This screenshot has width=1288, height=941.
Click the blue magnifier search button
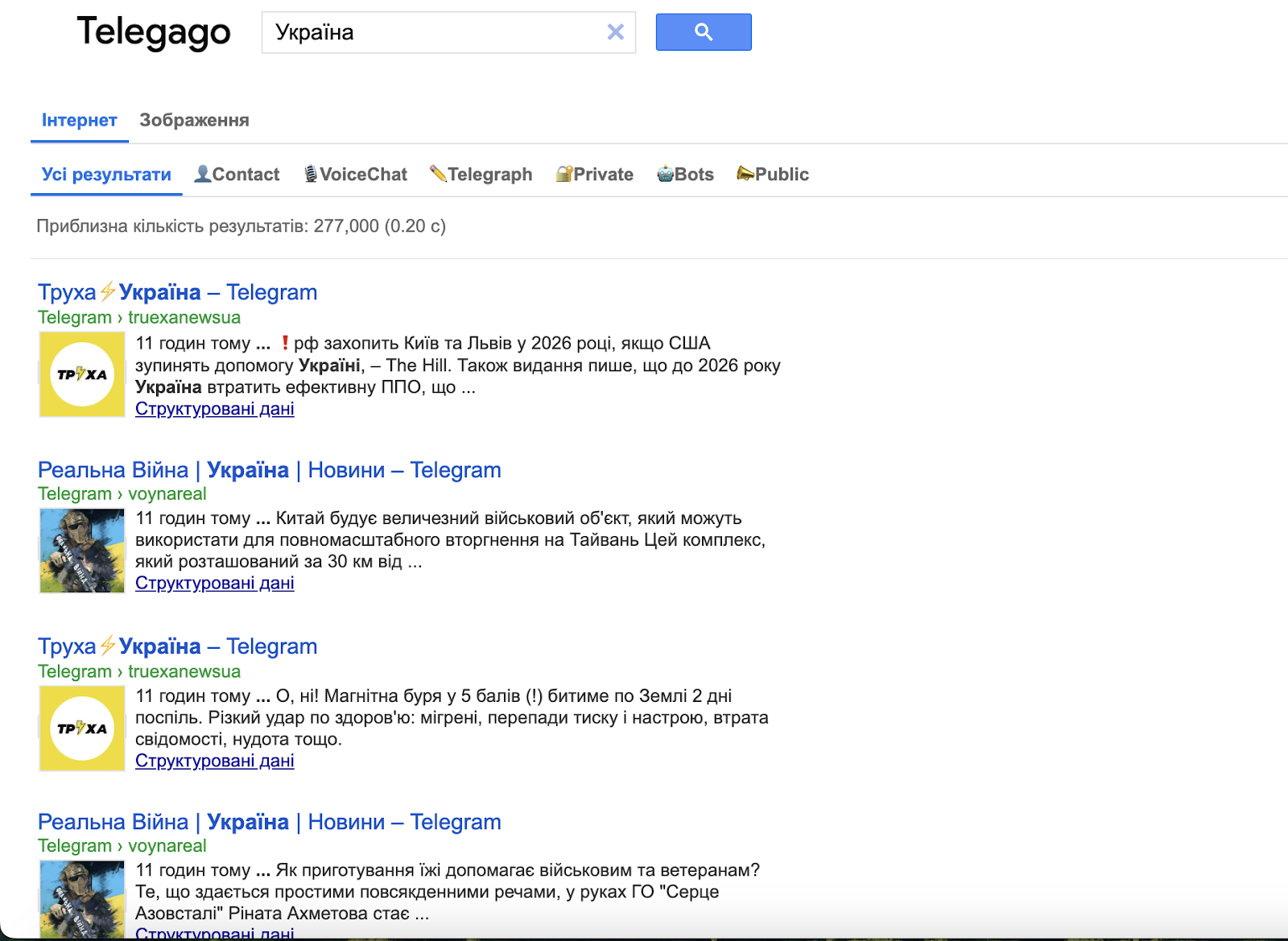(x=704, y=32)
